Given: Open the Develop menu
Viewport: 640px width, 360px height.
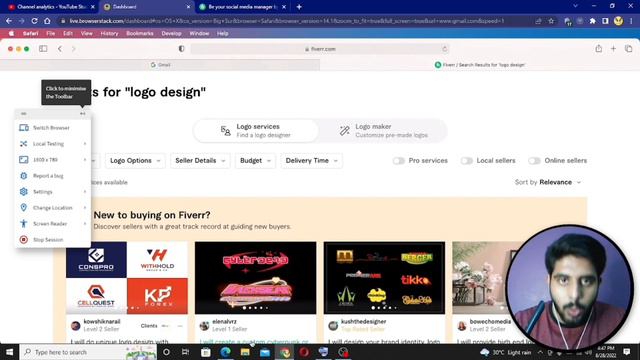Looking at the screenshot, I should click(171, 33).
